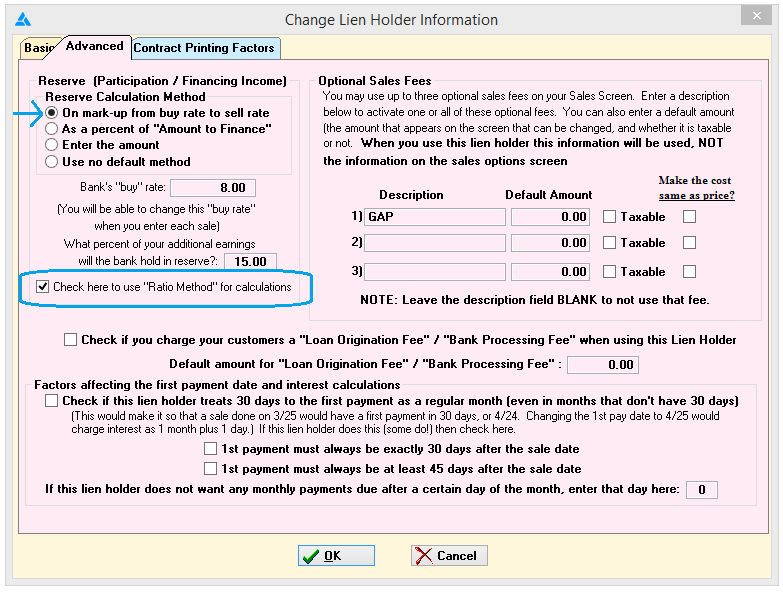The height and width of the screenshot is (594, 783).
Task: Select the Advanced tab
Action: [94, 46]
